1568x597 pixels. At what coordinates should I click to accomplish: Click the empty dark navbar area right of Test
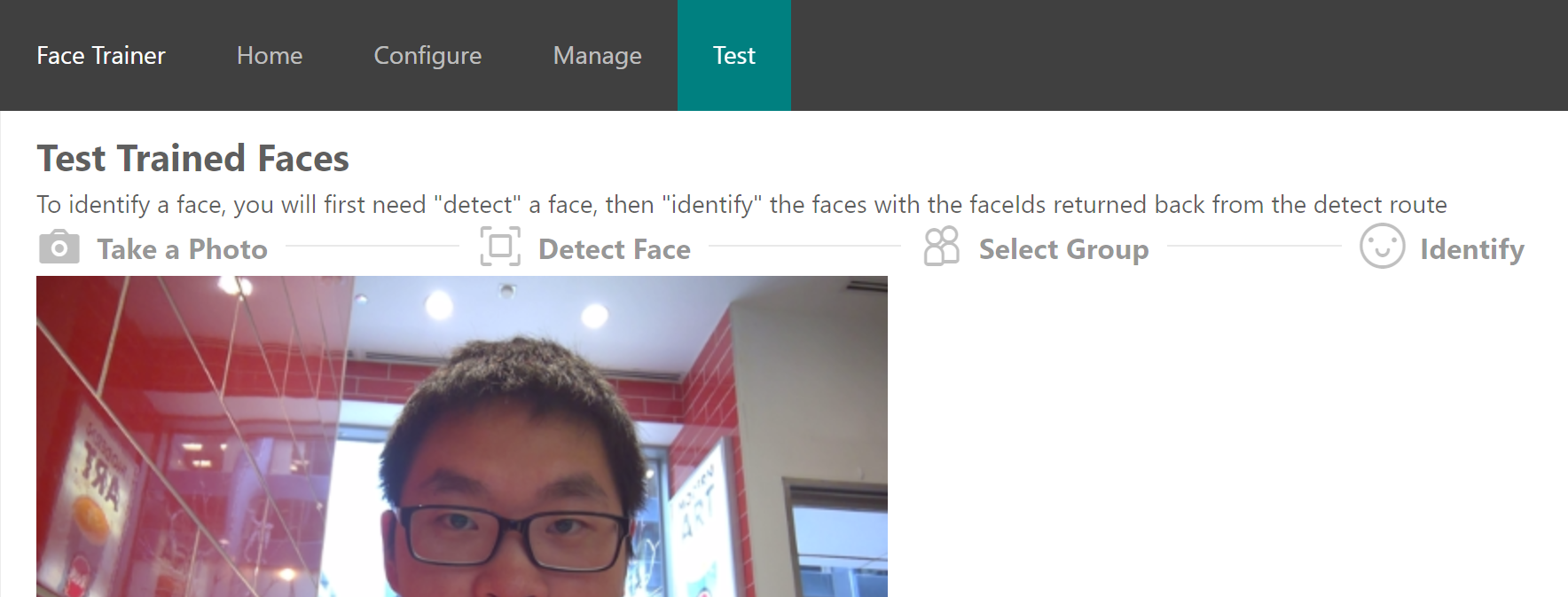1180,55
